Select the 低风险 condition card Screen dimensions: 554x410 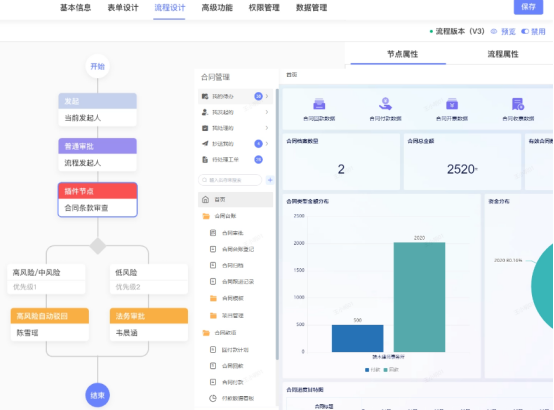point(149,279)
